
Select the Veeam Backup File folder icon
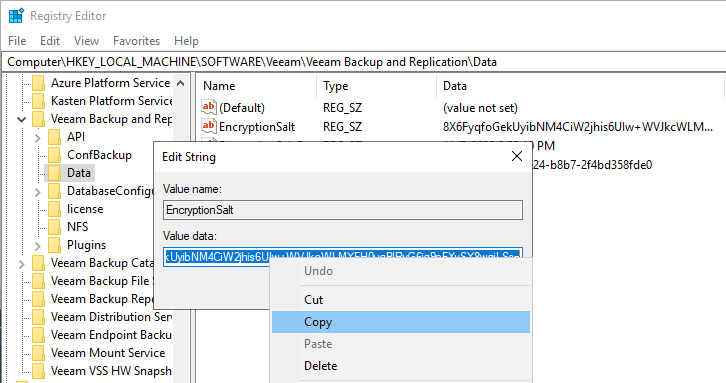pos(38,281)
